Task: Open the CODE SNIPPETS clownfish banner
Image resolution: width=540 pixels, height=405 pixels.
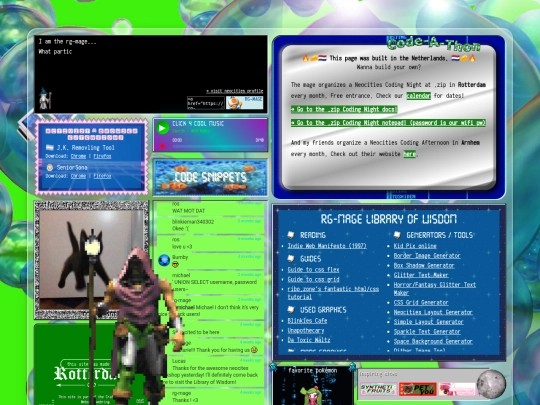Action: coord(210,177)
